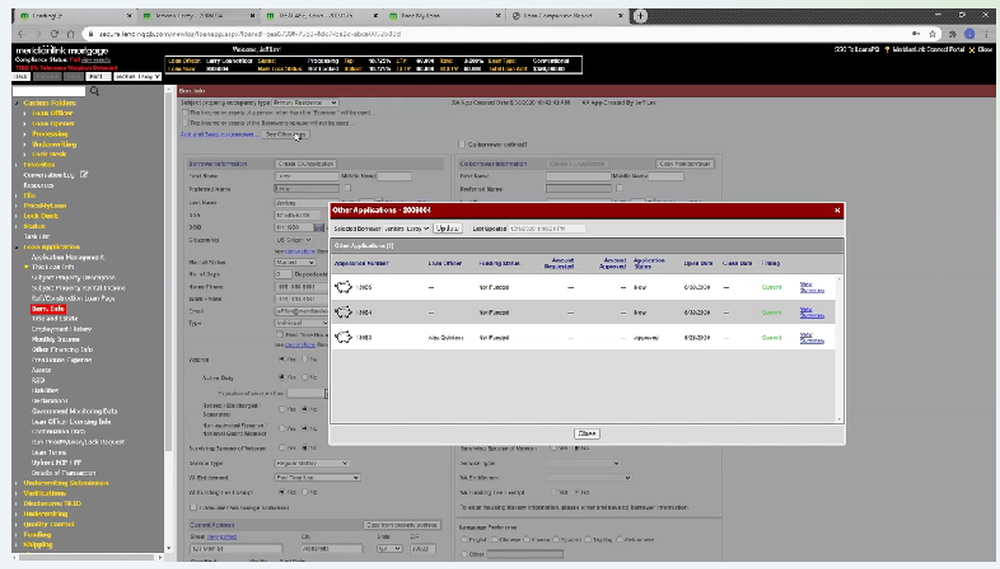Viewport: 1000px width, 569px height.
Task: Open View Summary link for application 10004
Action: pyautogui.click(x=811, y=312)
